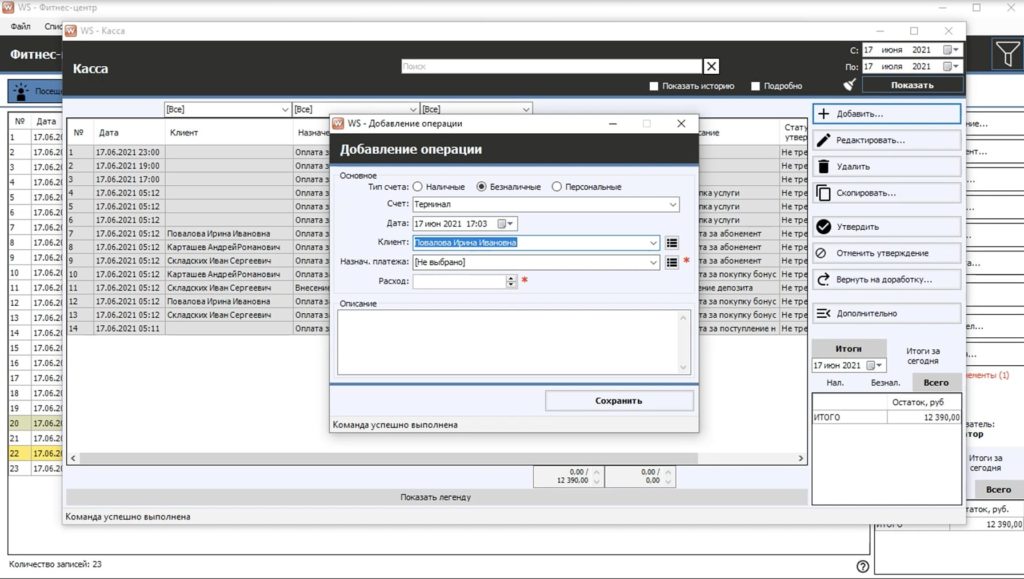The width and height of the screenshot is (1024, 579).
Task: Click the horizontal scrollbar of Касса table
Action: [x=389, y=458]
